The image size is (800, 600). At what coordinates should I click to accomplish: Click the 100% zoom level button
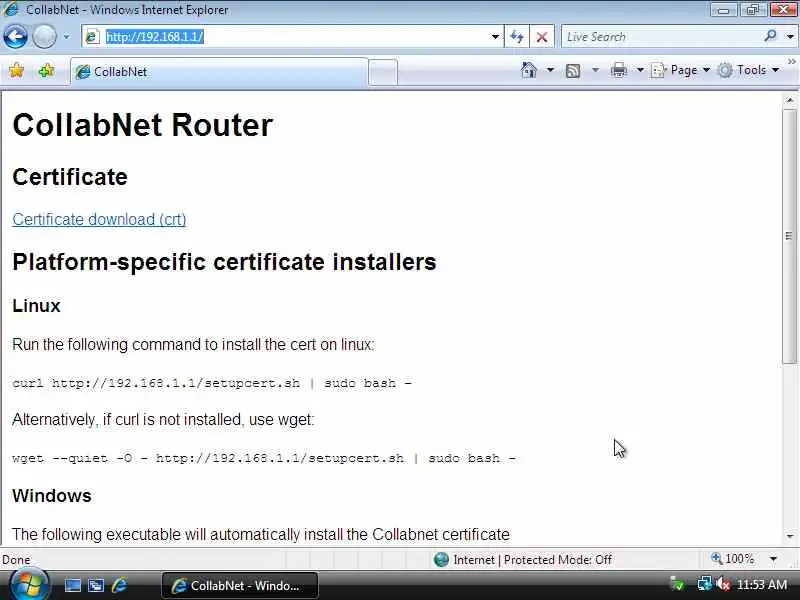(x=733, y=559)
